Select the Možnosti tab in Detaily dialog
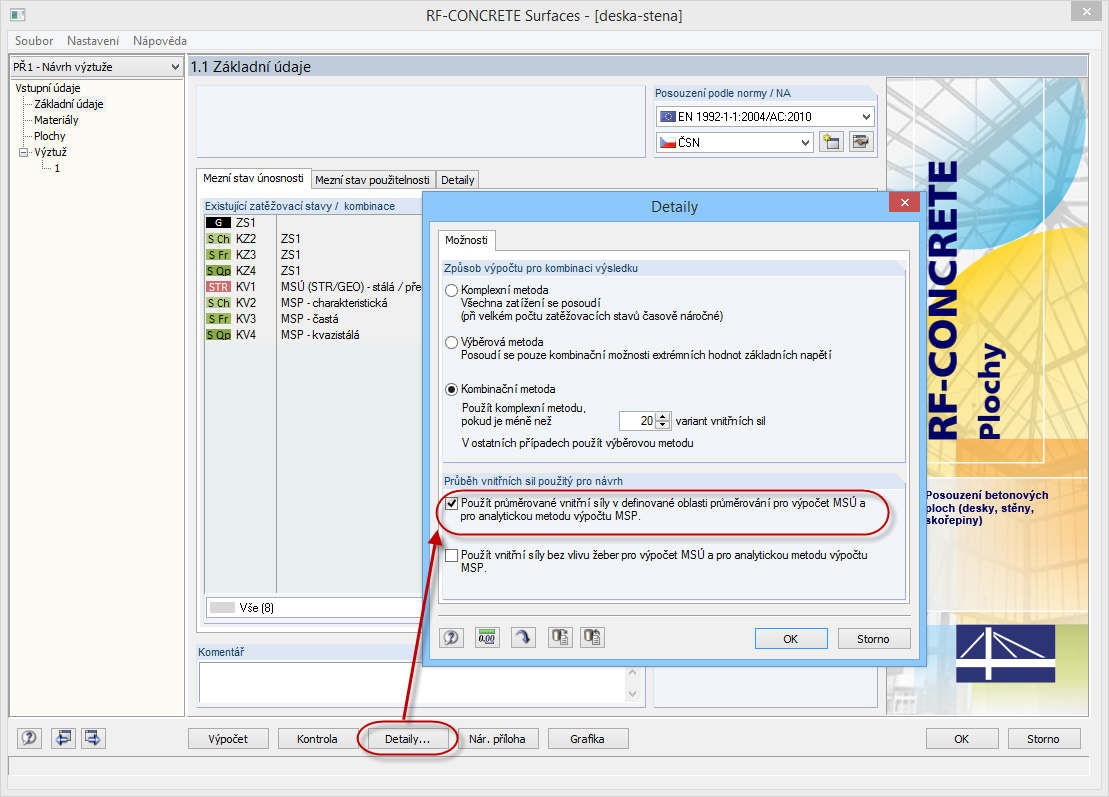The height and width of the screenshot is (797, 1109). click(x=466, y=240)
